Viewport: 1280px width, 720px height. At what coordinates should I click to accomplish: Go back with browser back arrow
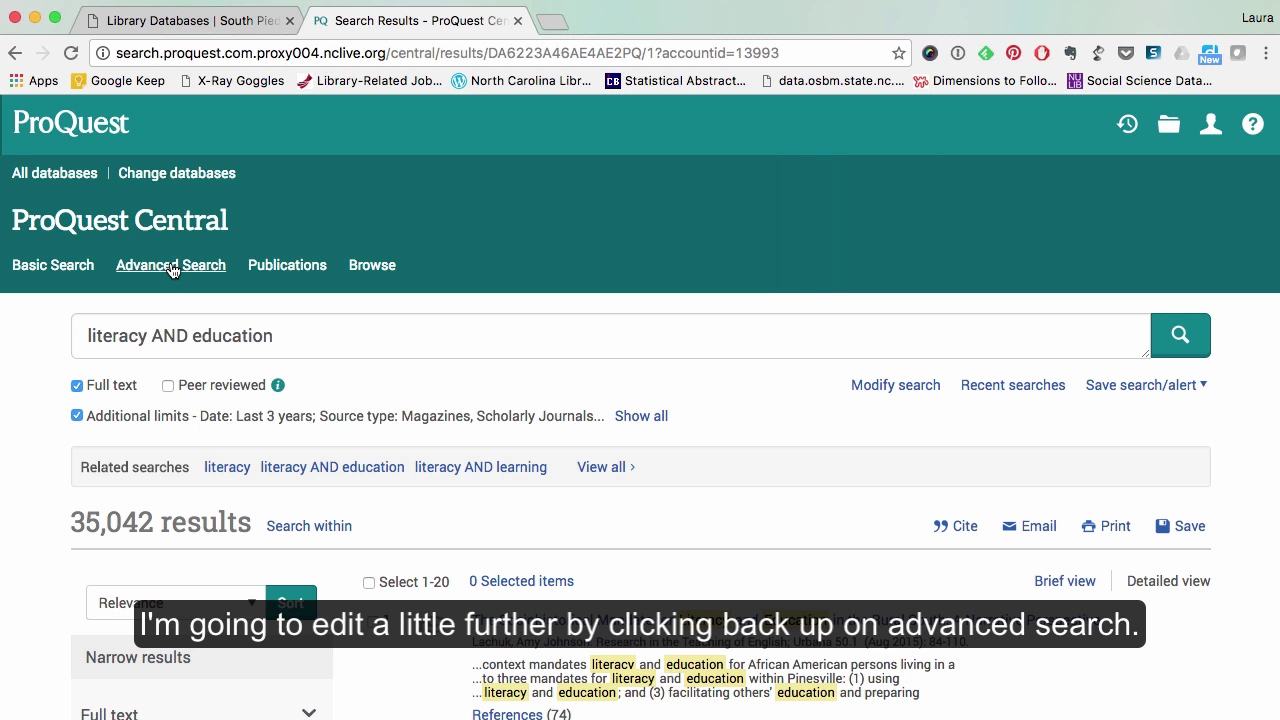tap(15, 53)
